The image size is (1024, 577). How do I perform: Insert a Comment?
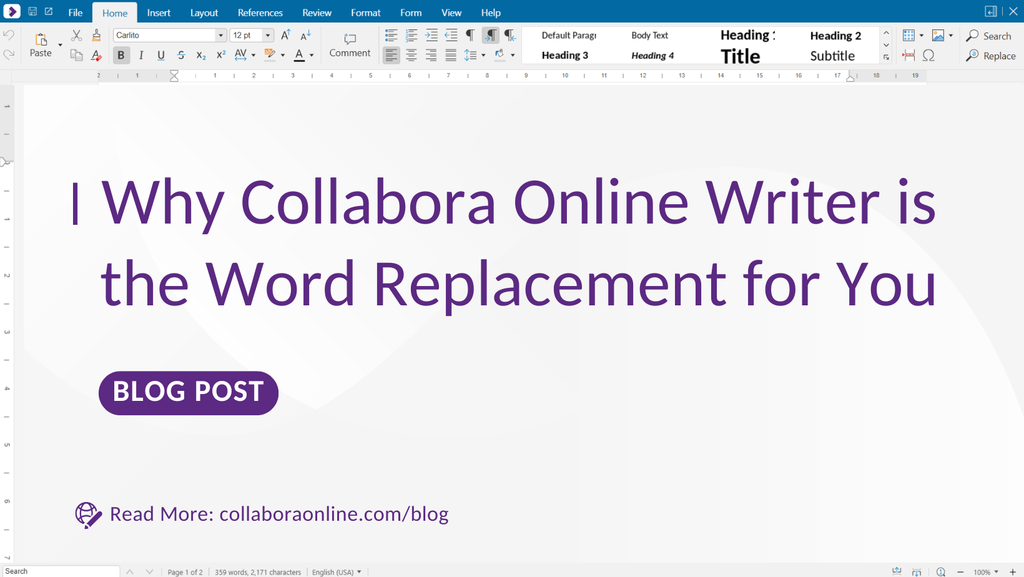(349, 45)
